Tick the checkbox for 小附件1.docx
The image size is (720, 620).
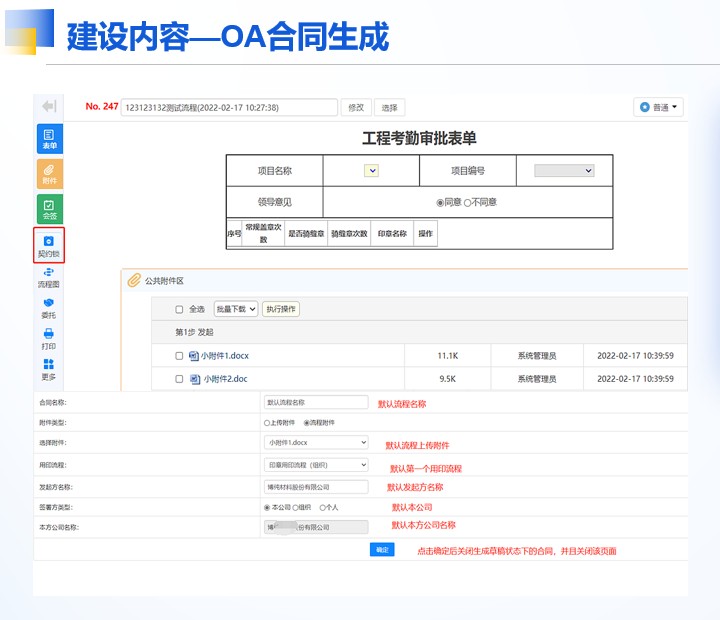click(x=179, y=355)
